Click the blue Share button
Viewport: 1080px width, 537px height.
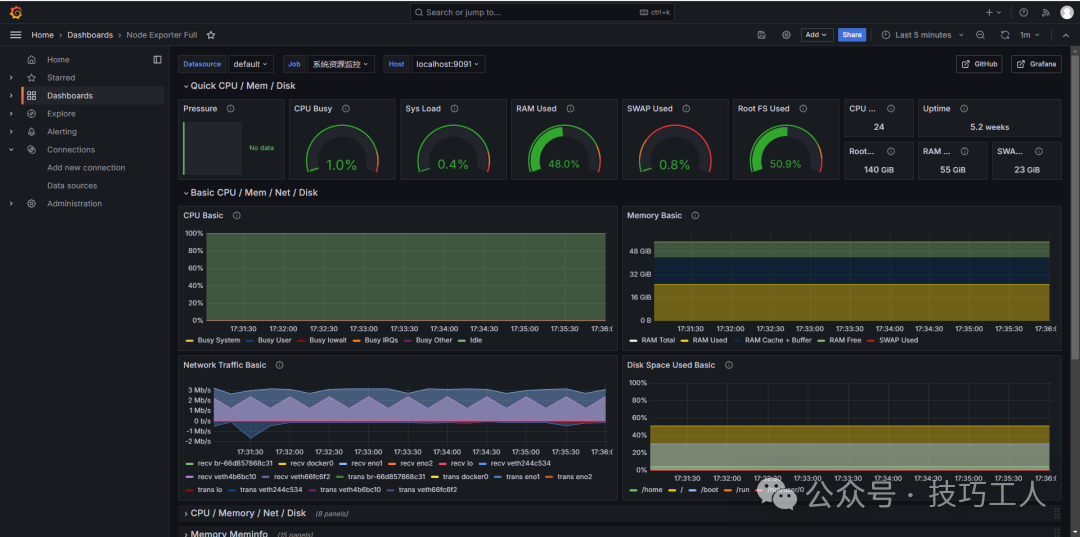pyautogui.click(x=851, y=35)
